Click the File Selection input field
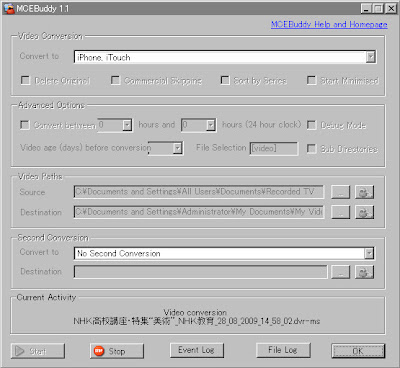The image size is (400, 368). [274, 148]
